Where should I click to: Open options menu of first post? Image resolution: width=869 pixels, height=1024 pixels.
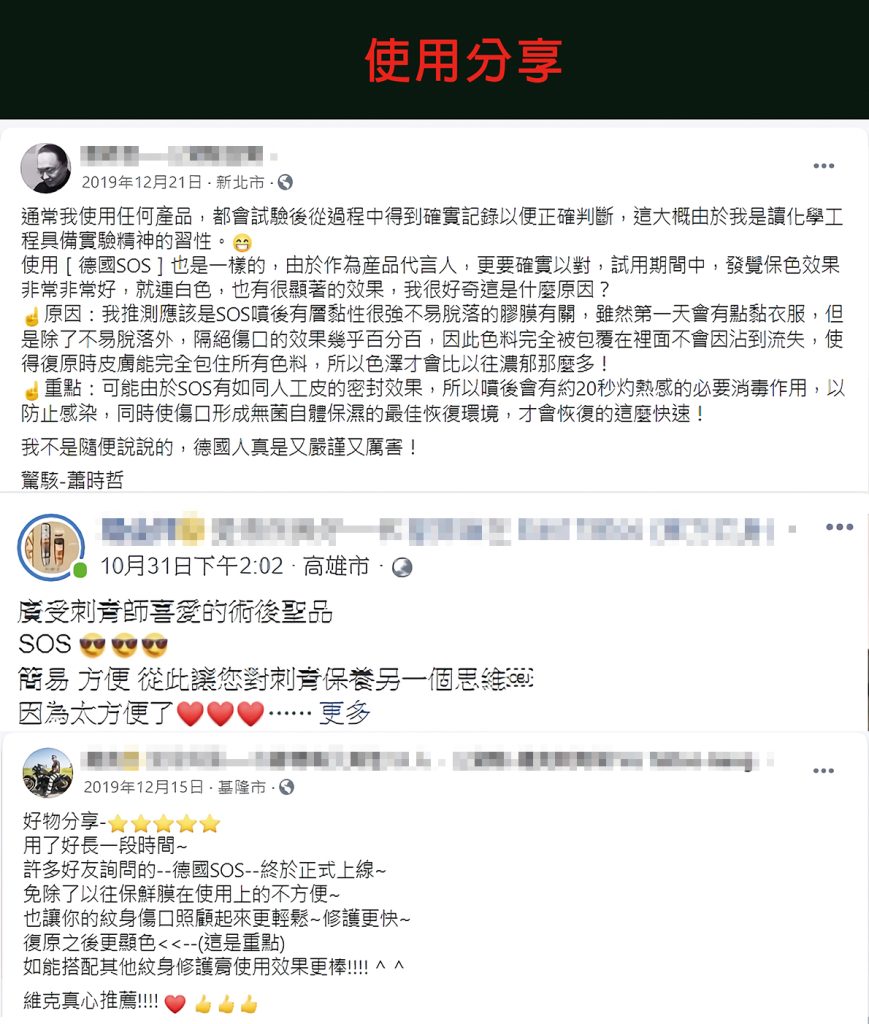[823, 166]
